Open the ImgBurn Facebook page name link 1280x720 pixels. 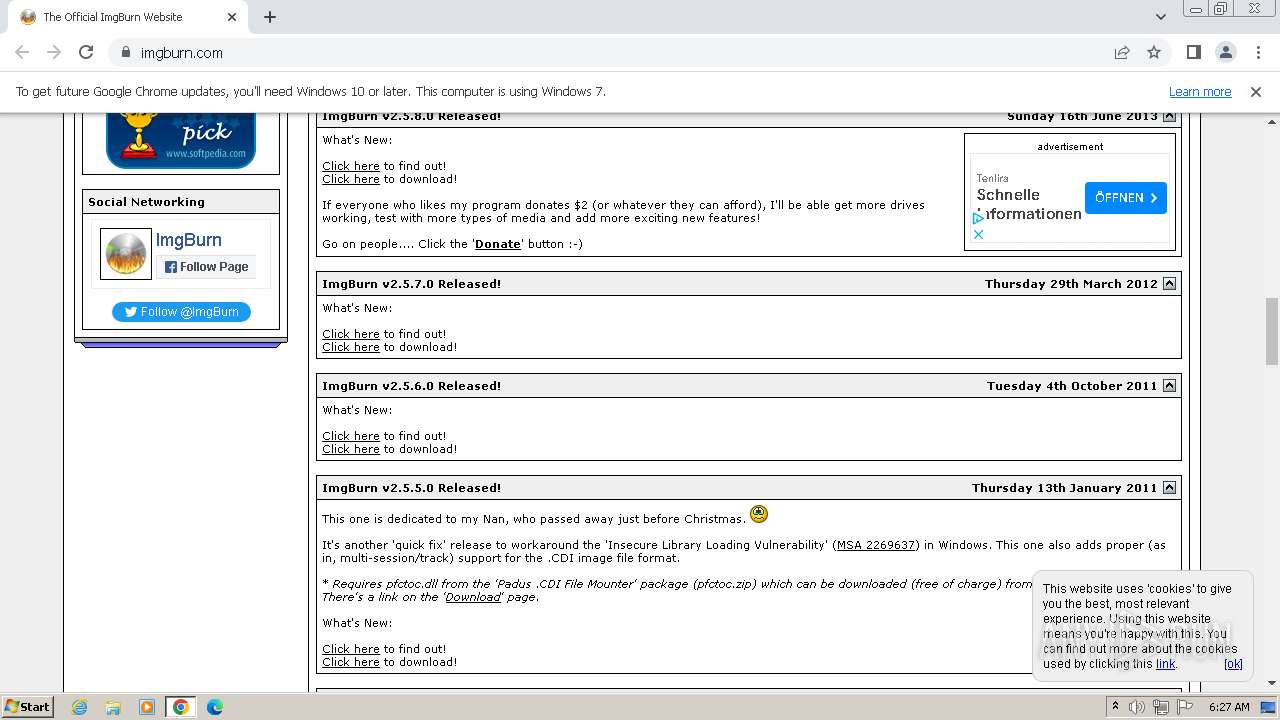[188, 240]
